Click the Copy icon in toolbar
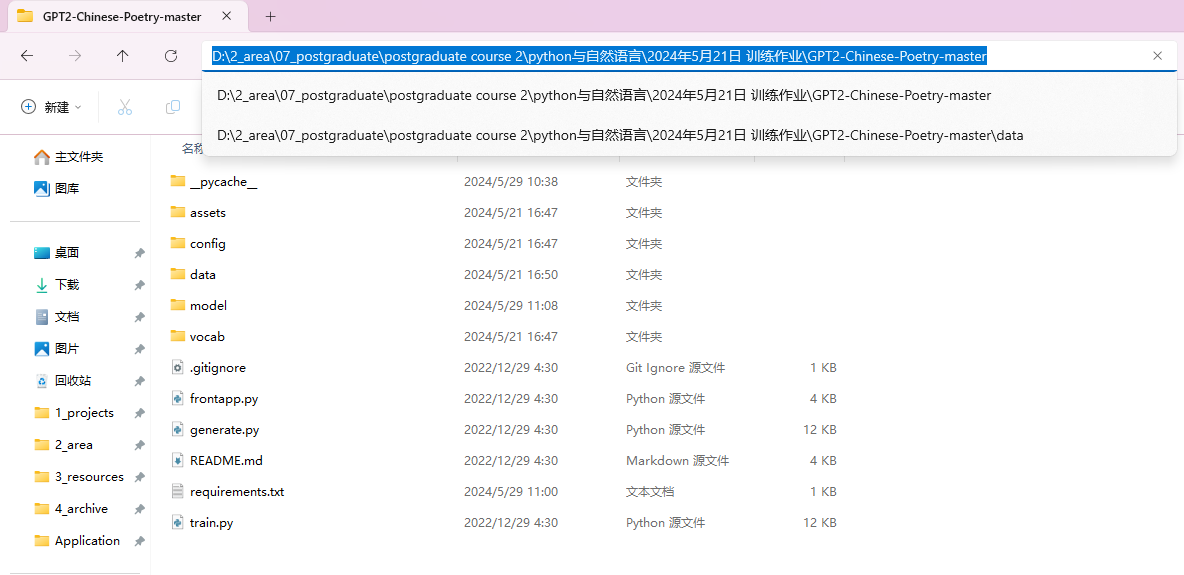Viewport: 1184px width, 575px height. click(x=173, y=107)
